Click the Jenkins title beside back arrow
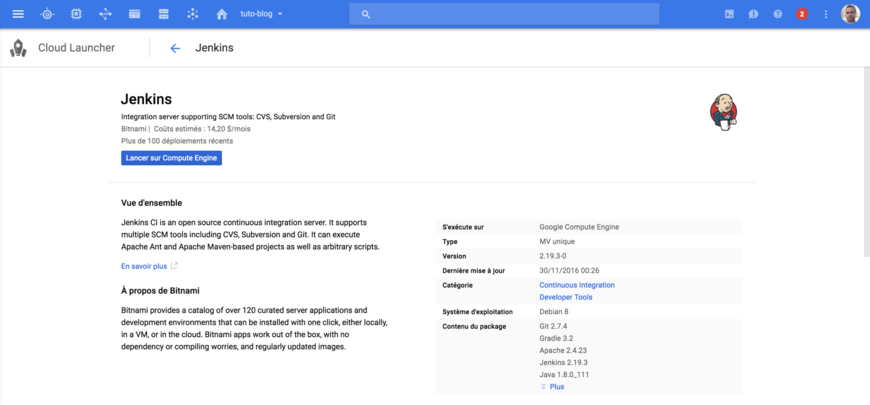Image resolution: width=870 pixels, height=405 pixels. click(214, 48)
